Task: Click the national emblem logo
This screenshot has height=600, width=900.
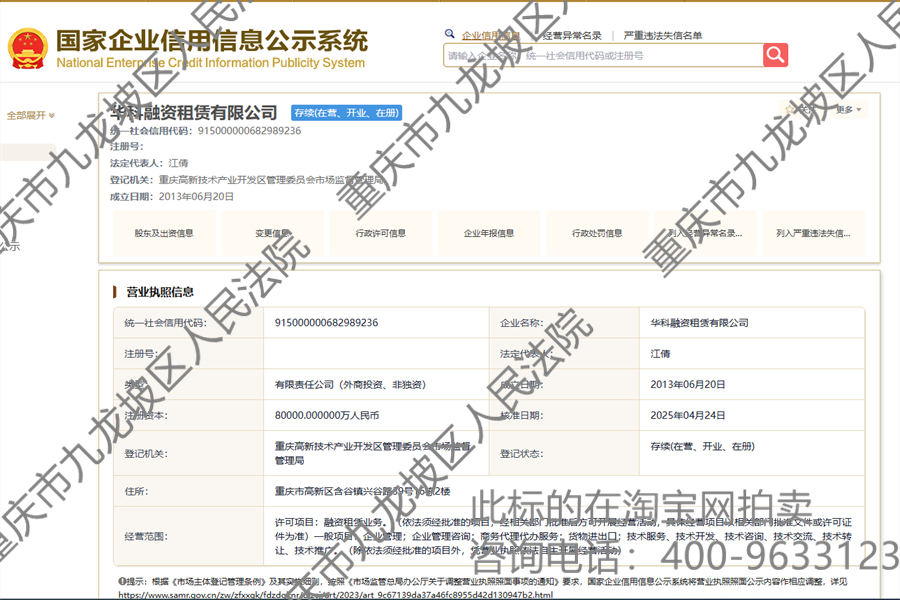Action: coord(28,49)
